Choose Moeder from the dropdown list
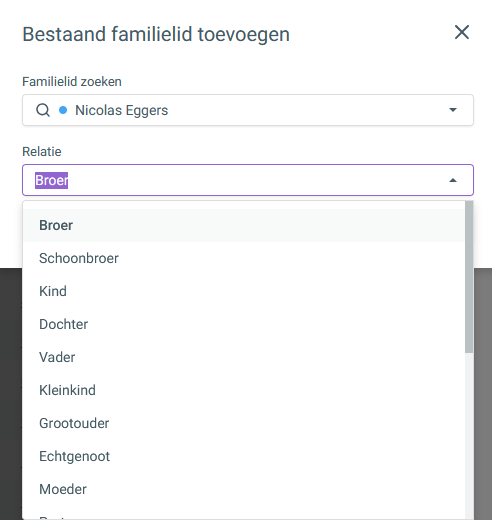Viewport: 492px width, 520px height. point(244,489)
